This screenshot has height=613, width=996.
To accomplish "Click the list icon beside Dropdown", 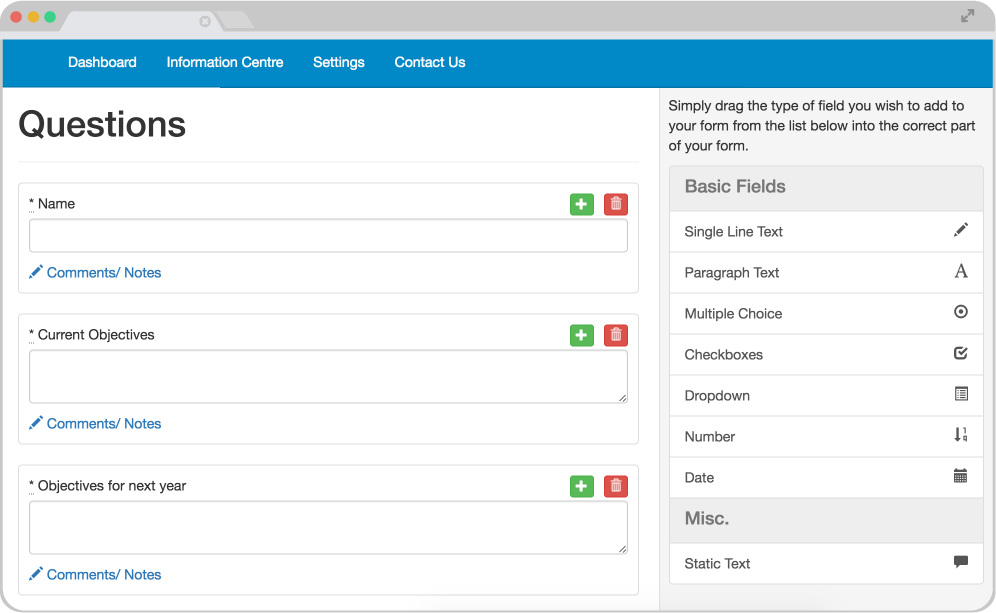I will tap(961, 394).
